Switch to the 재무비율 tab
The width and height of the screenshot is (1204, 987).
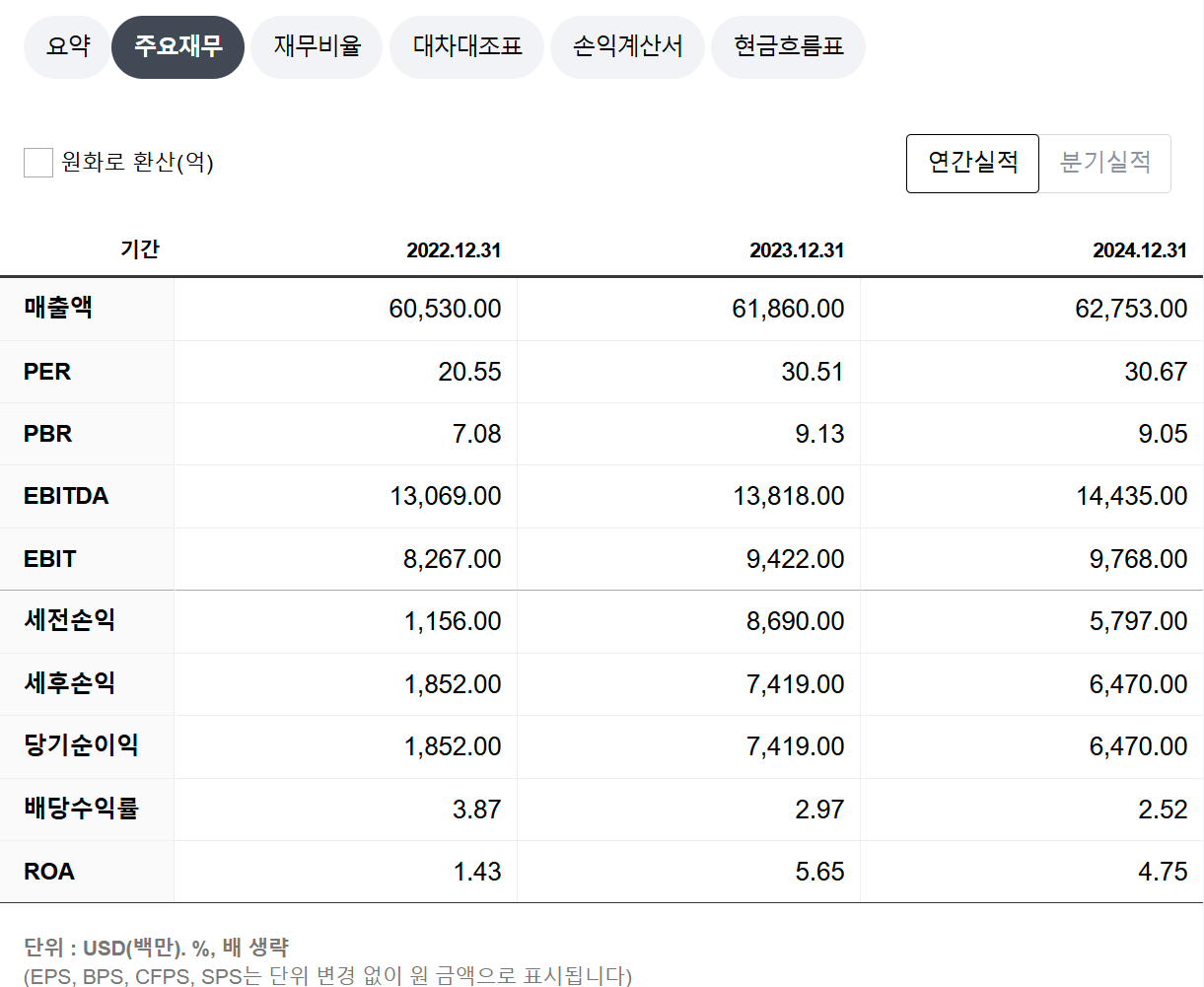(x=317, y=46)
